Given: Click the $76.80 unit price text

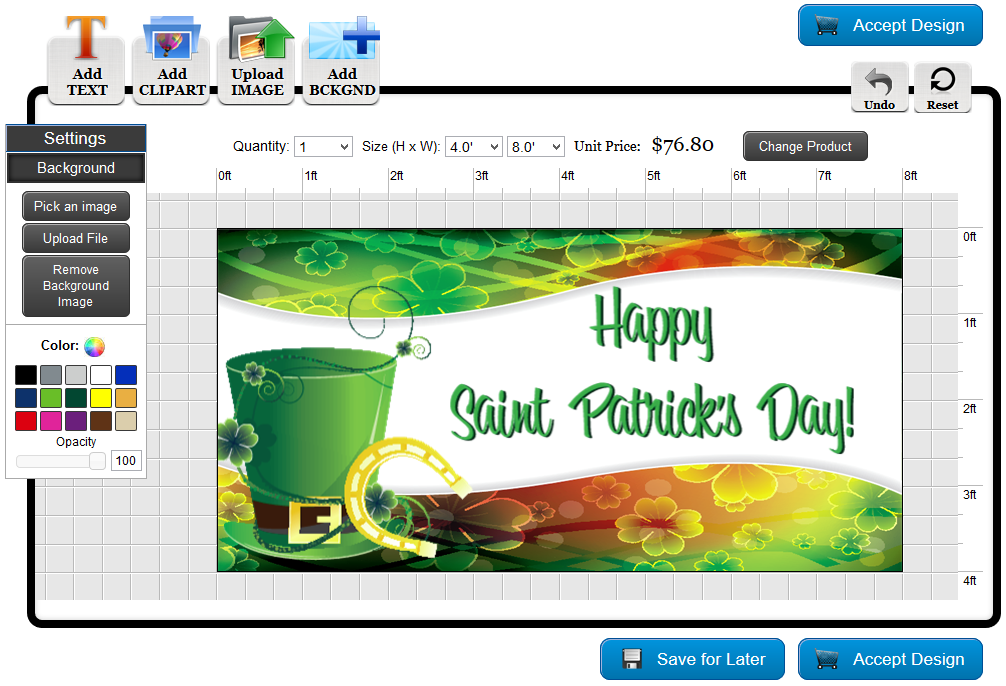Looking at the screenshot, I should pyautogui.click(x=683, y=145).
